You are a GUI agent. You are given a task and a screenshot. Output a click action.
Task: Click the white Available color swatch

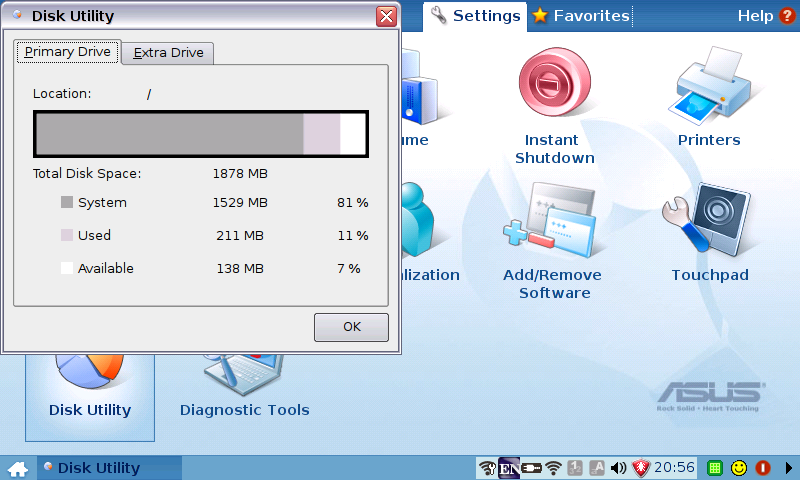67,268
